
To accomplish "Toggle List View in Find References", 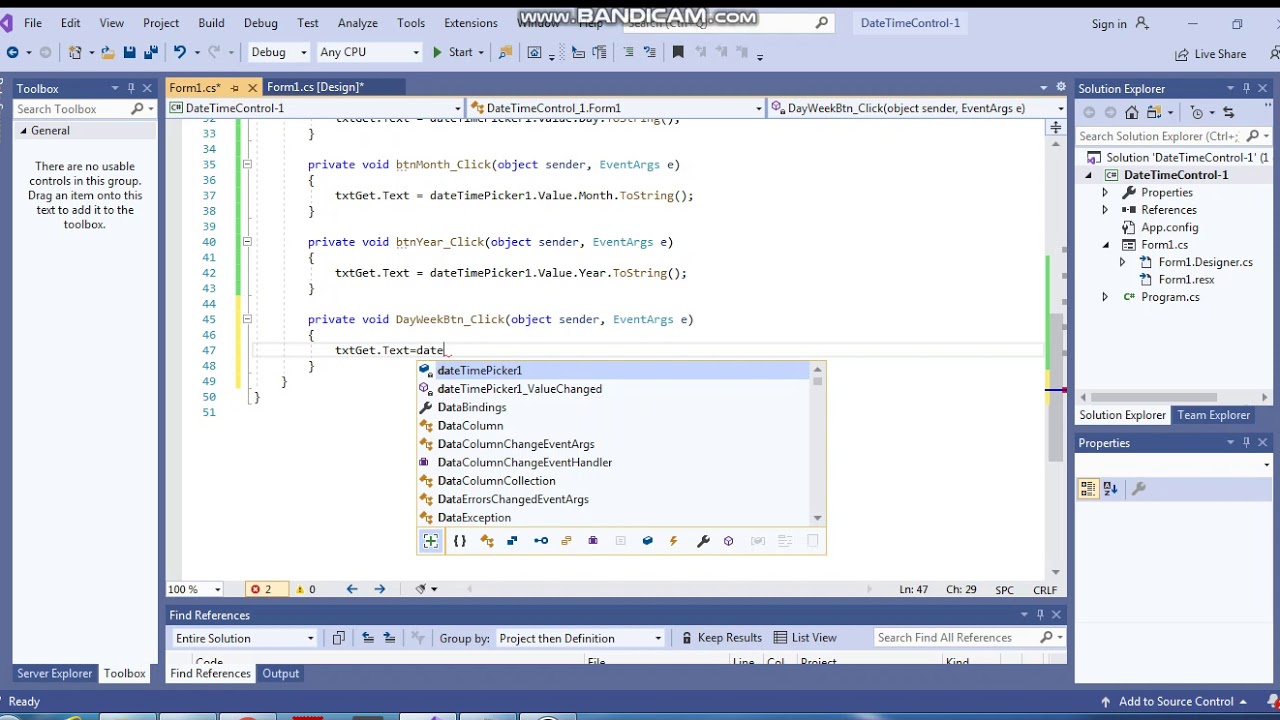I will coord(804,638).
